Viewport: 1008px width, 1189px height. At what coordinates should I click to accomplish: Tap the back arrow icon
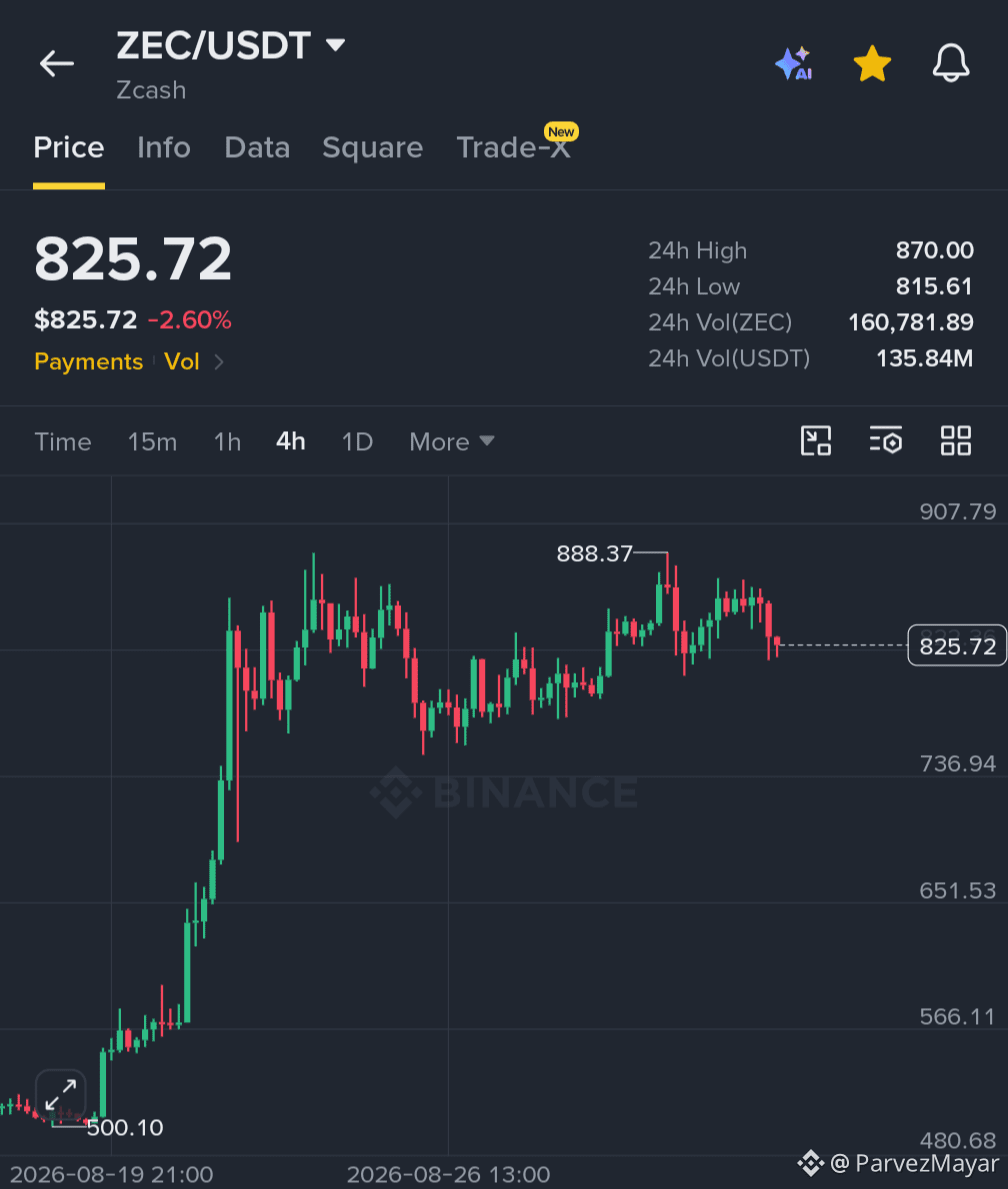point(57,64)
